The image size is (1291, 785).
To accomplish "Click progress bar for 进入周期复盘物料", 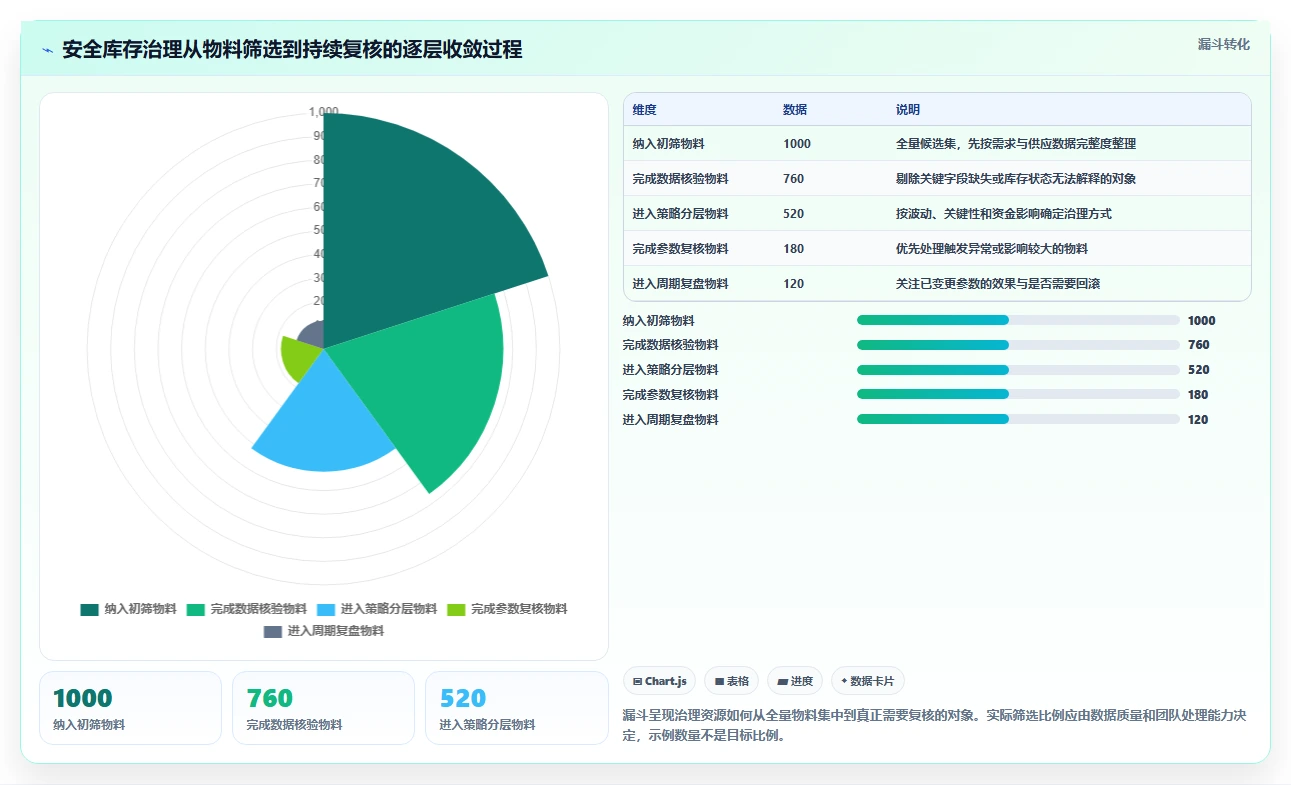I will tap(1018, 420).
